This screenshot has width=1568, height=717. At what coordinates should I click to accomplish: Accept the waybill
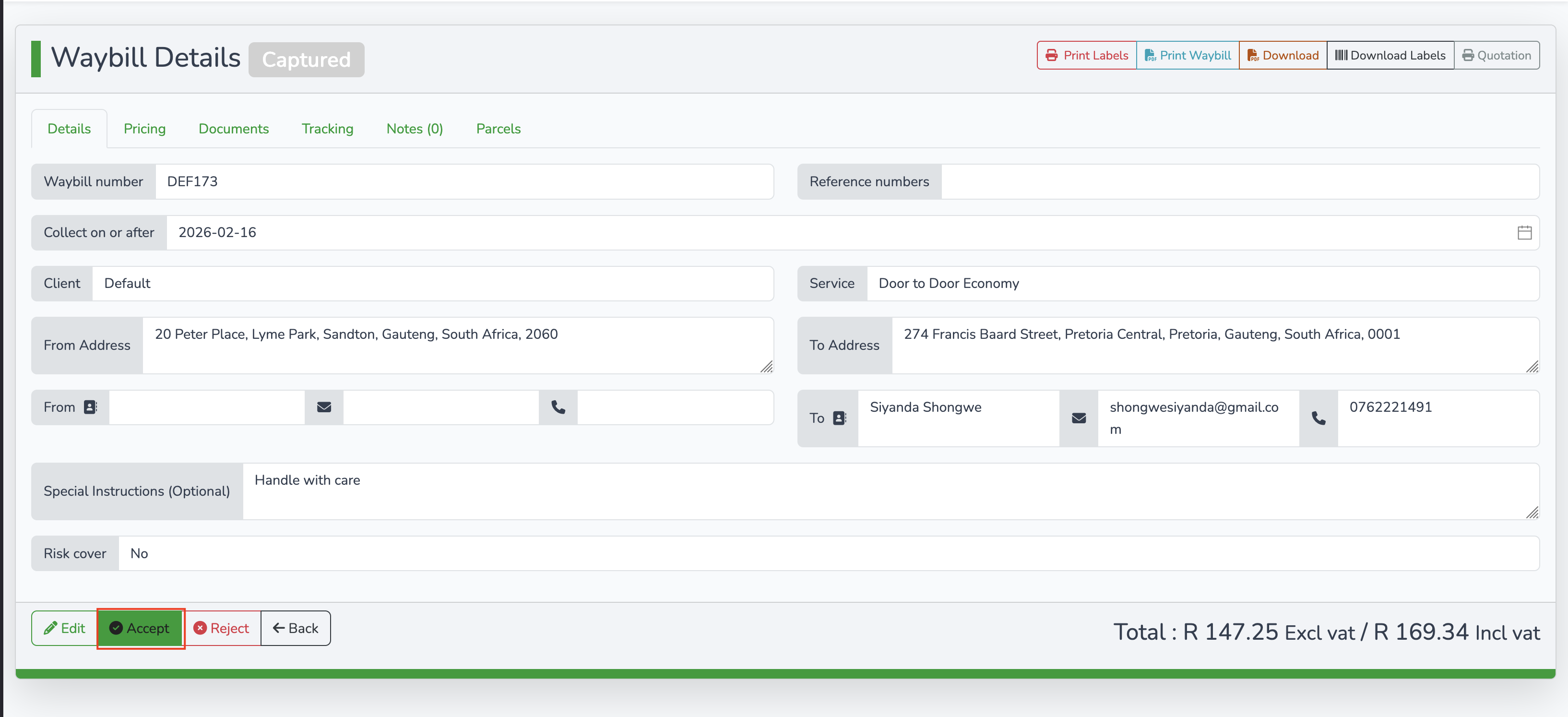(x=140, y=628)
